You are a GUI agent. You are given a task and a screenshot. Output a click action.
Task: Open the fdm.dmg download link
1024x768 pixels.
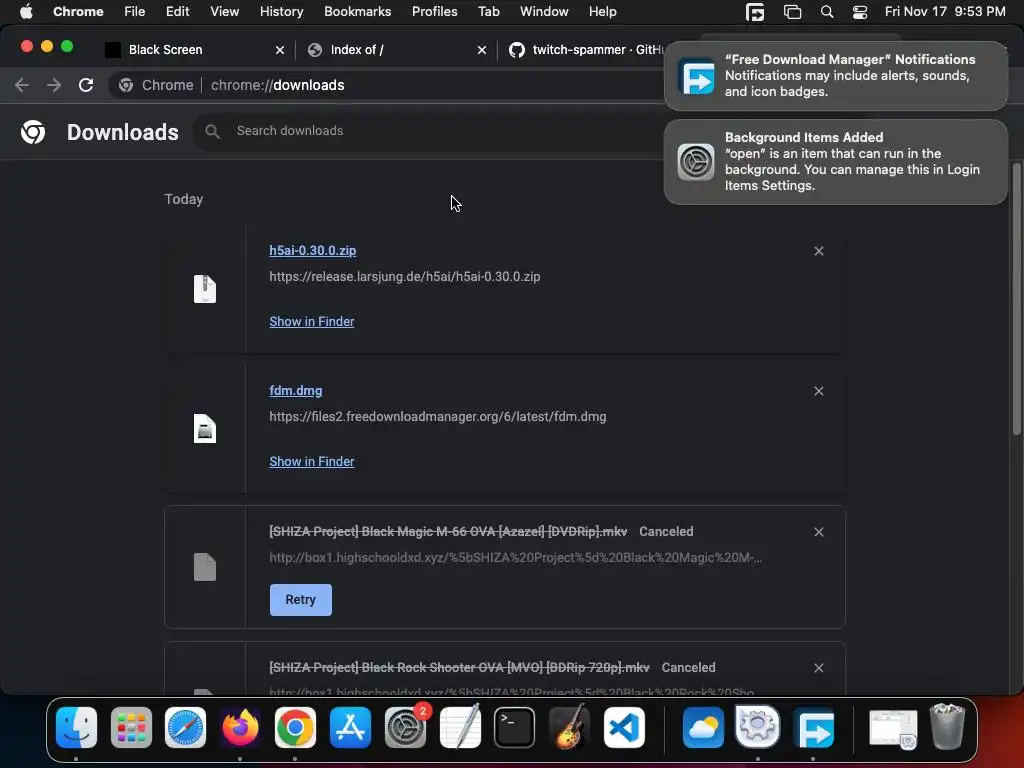click(295, 391)
